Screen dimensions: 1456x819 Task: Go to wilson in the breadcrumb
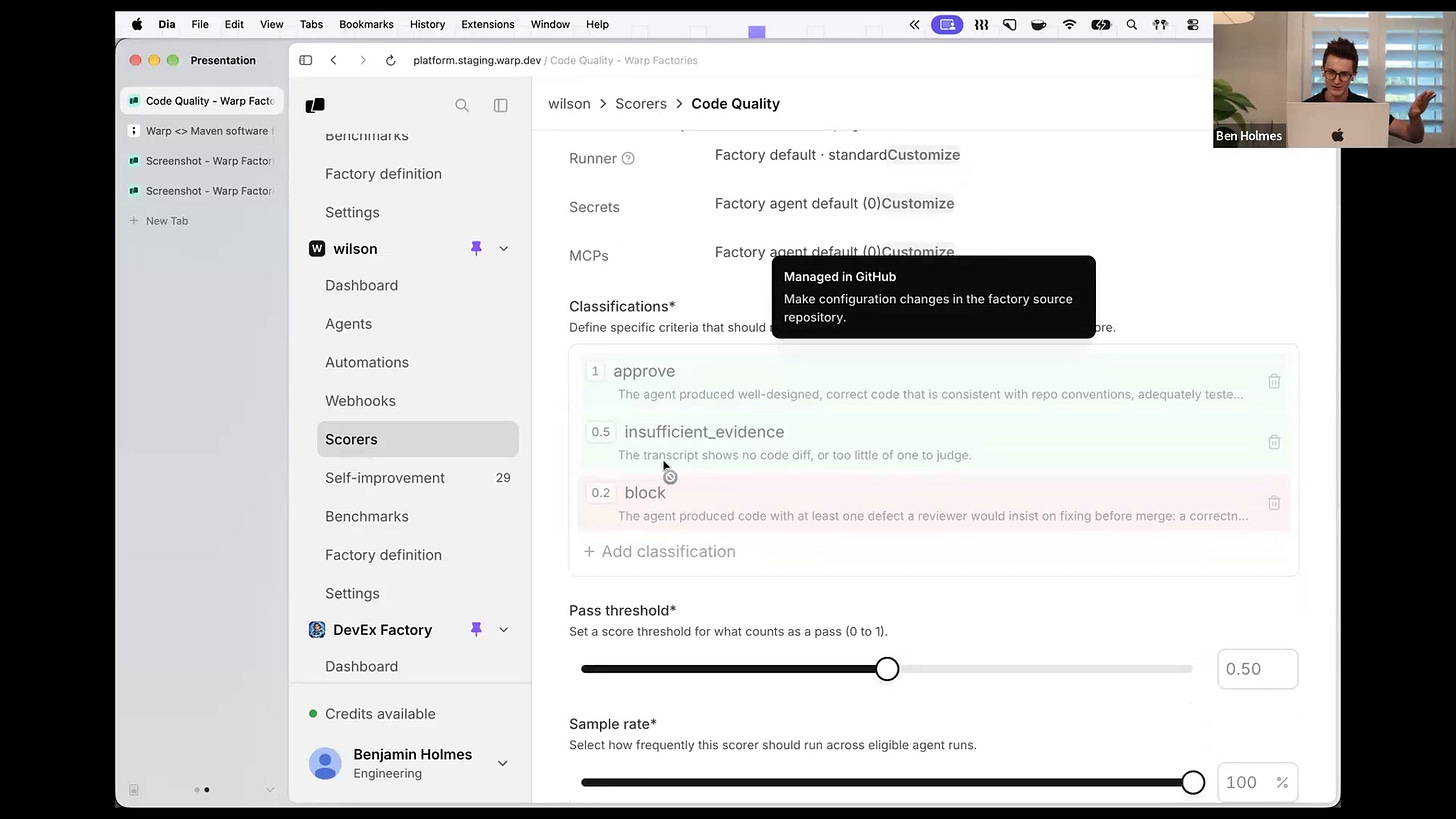click(x=569, y=104)
